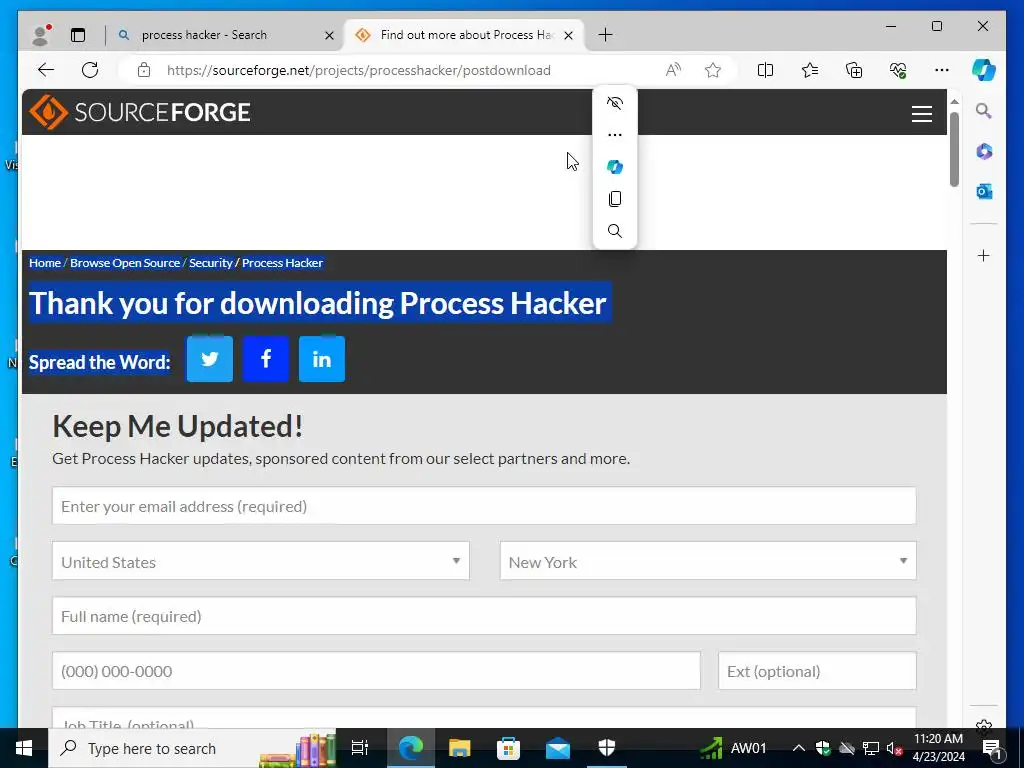Open Browser essentials heart icon
This screenshot has height=768, width=1024.
(x=898, y=70)
